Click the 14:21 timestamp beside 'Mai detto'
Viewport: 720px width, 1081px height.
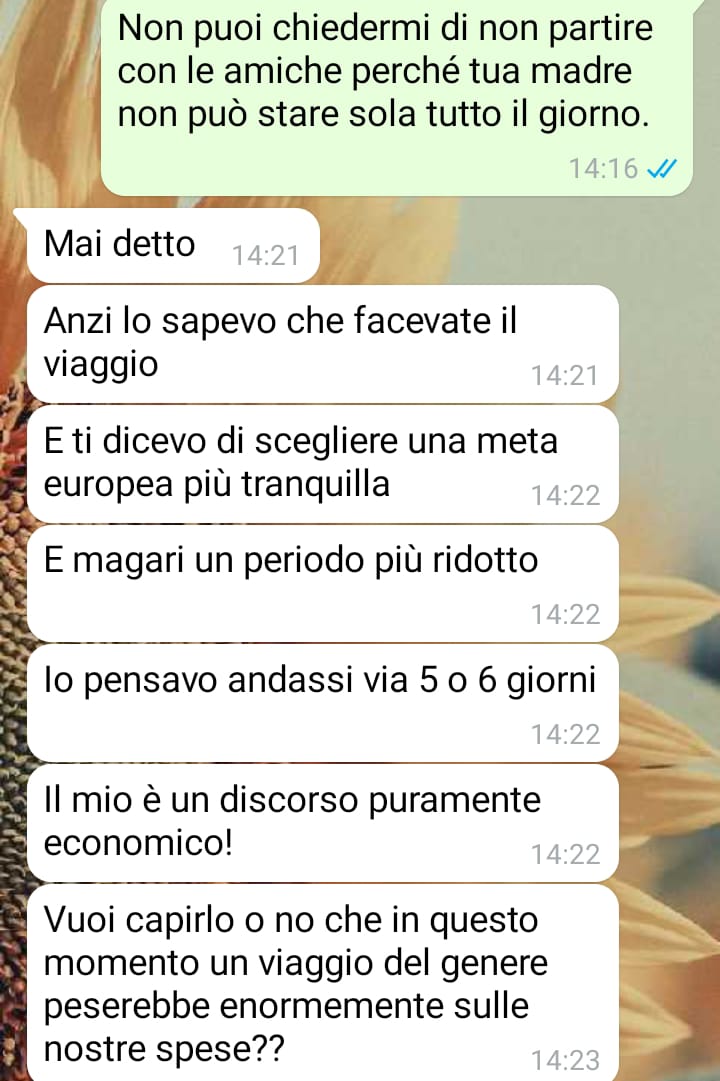[266, 256]
